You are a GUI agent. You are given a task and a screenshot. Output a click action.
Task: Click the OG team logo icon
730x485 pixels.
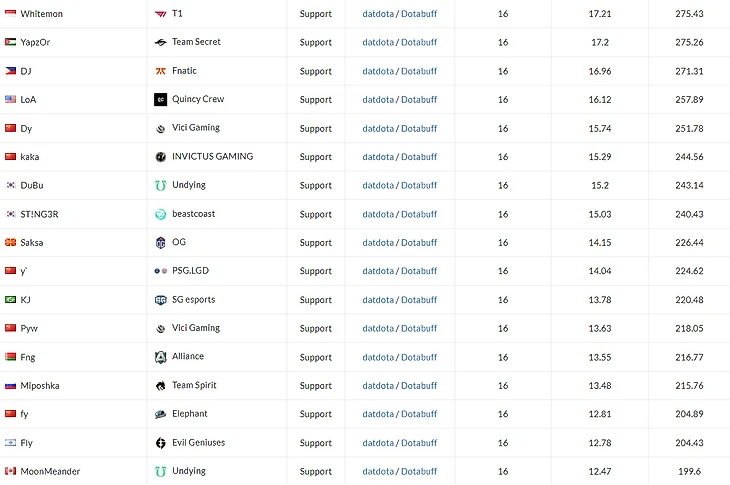(x=161, y=242)
